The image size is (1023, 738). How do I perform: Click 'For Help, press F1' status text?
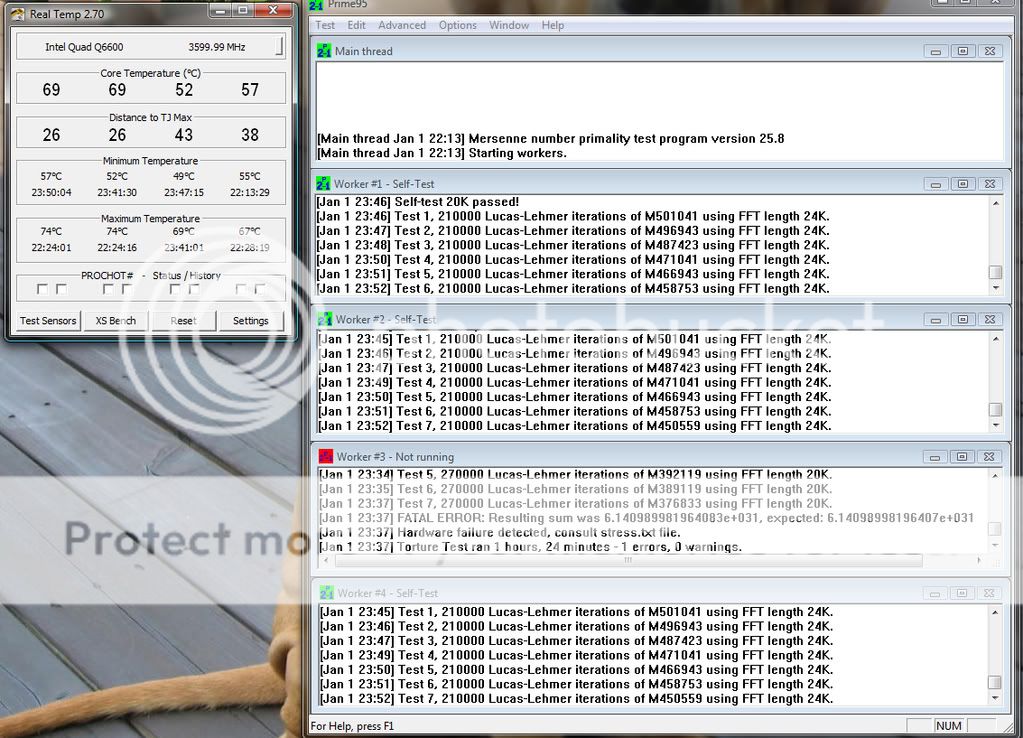[352, 726]
